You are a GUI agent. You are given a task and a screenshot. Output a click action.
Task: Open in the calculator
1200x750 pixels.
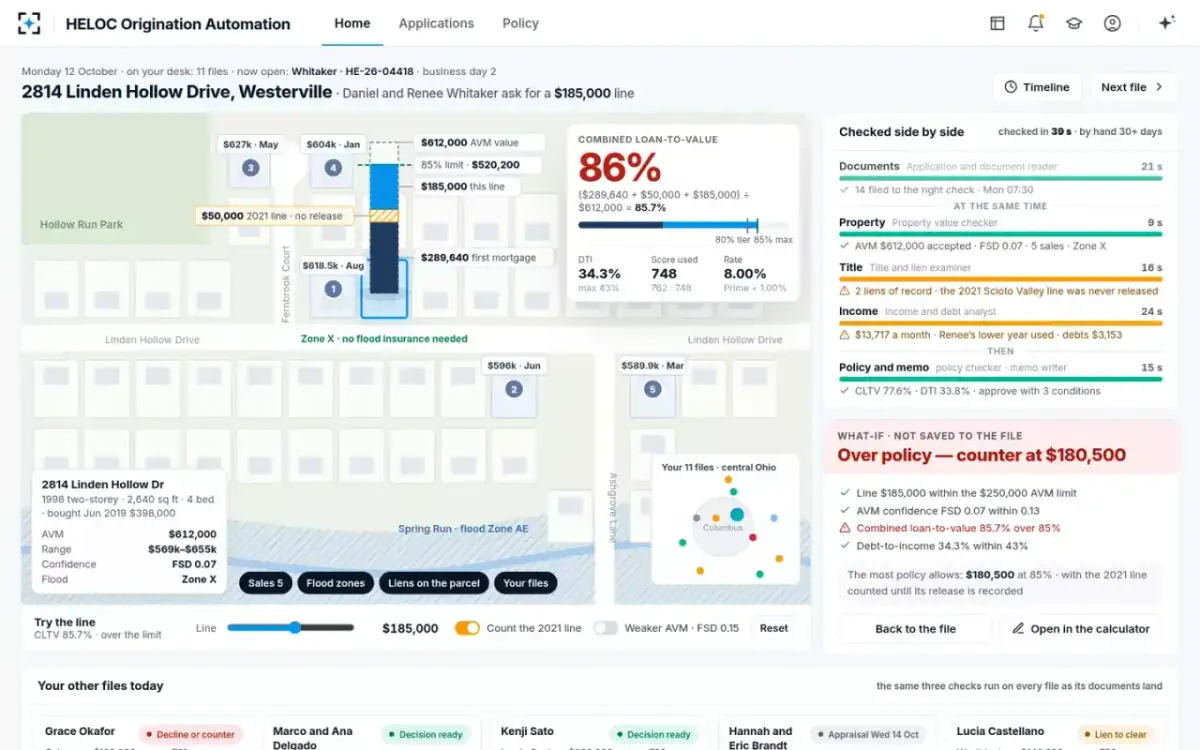tap(1081, 628)
